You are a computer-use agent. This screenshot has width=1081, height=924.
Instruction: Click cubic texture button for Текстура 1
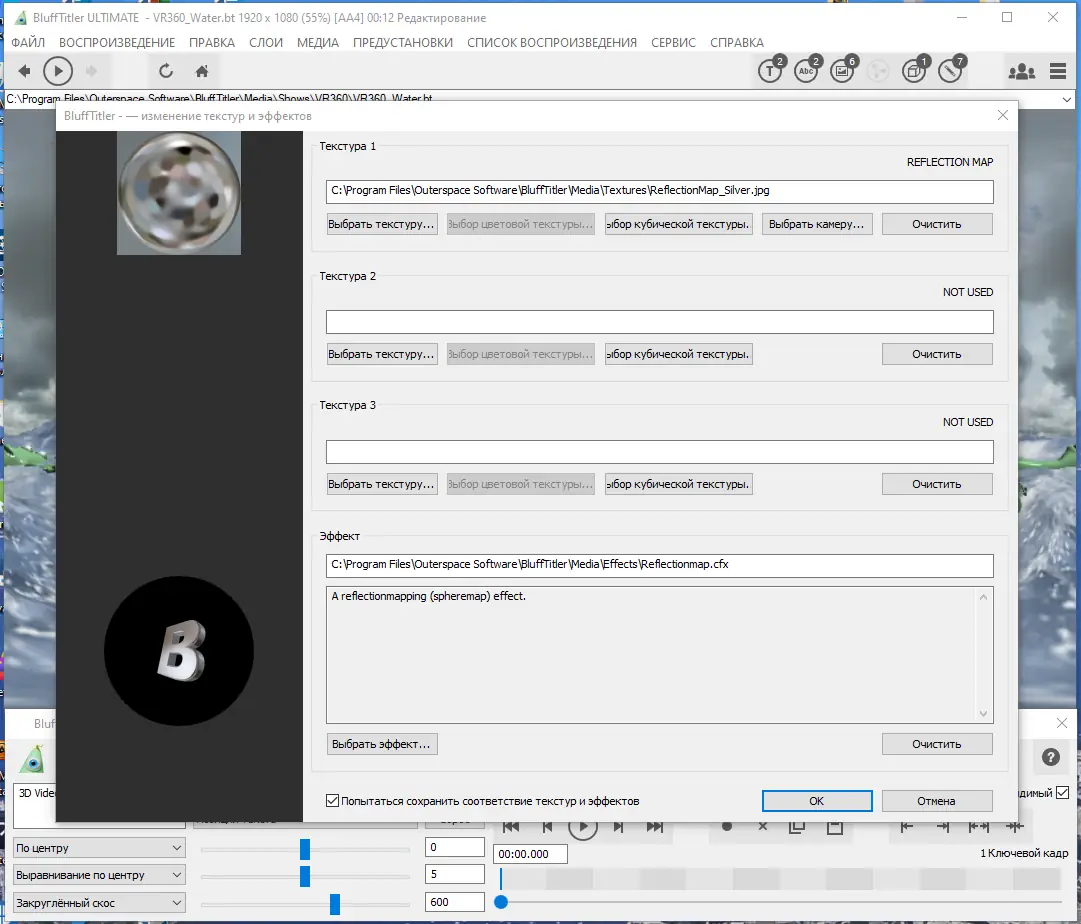coord(678,224)
